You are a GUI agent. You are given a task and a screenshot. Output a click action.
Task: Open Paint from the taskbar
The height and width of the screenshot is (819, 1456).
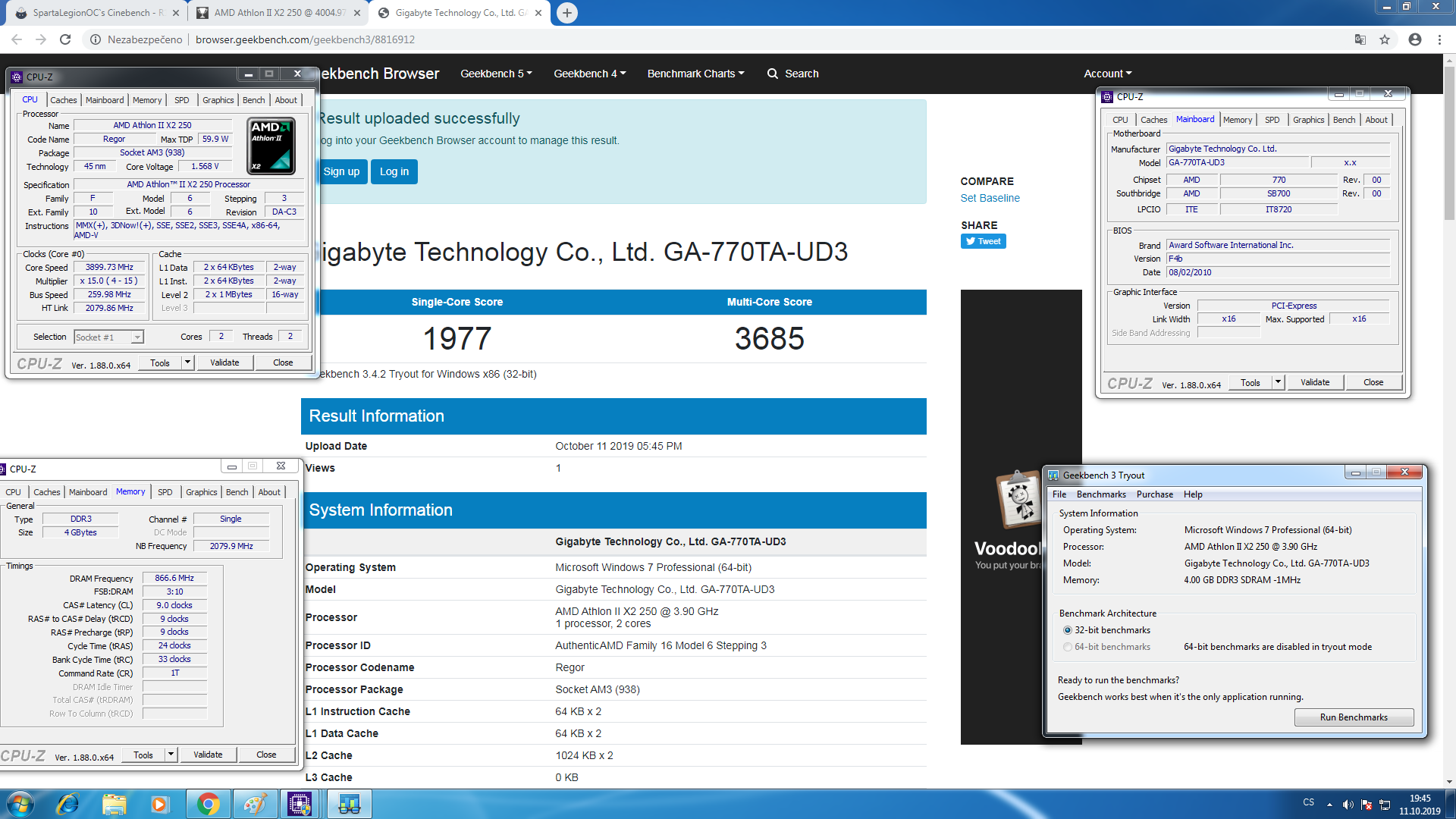[x=255, y=804]
